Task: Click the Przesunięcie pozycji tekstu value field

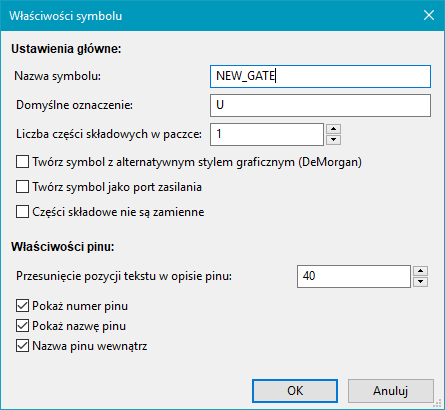Action: 354,276
